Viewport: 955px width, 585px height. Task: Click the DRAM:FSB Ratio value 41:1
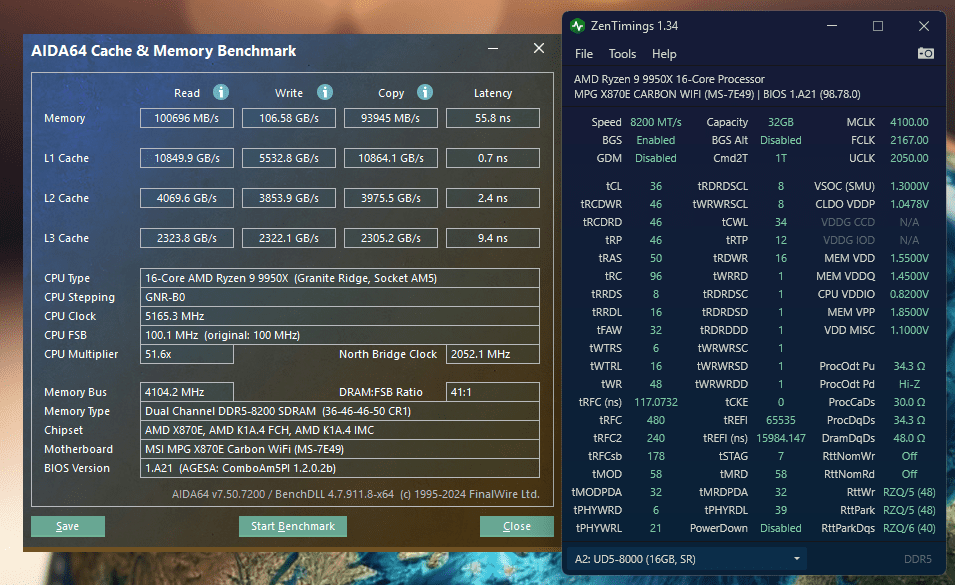click(x=493, y=392)
